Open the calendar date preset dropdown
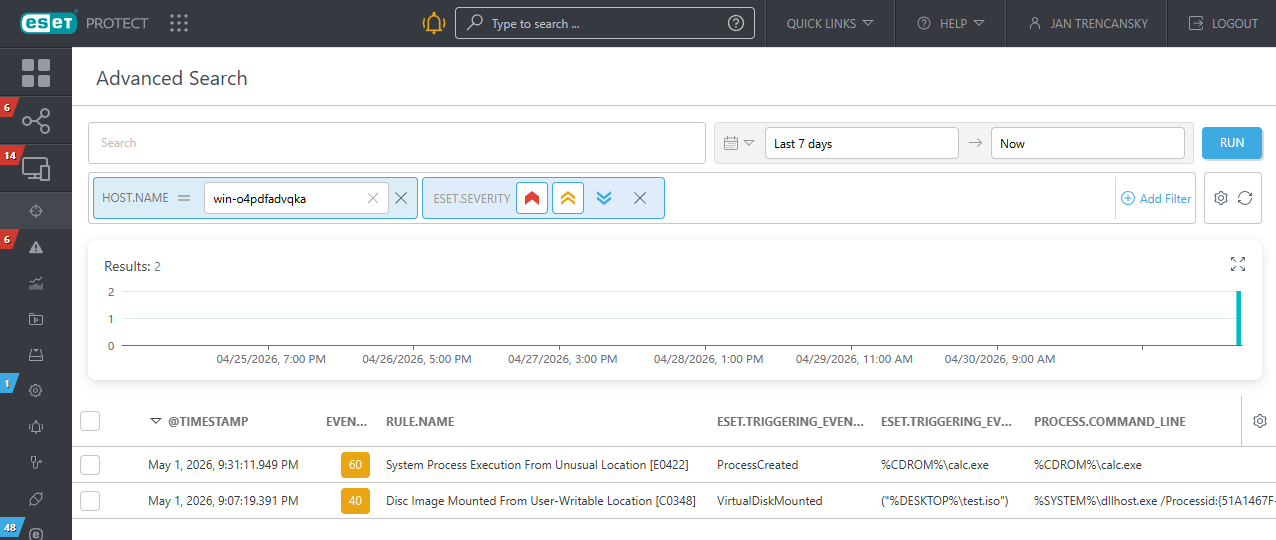Viewport: 1276px width, 540px height. (738, 143)
